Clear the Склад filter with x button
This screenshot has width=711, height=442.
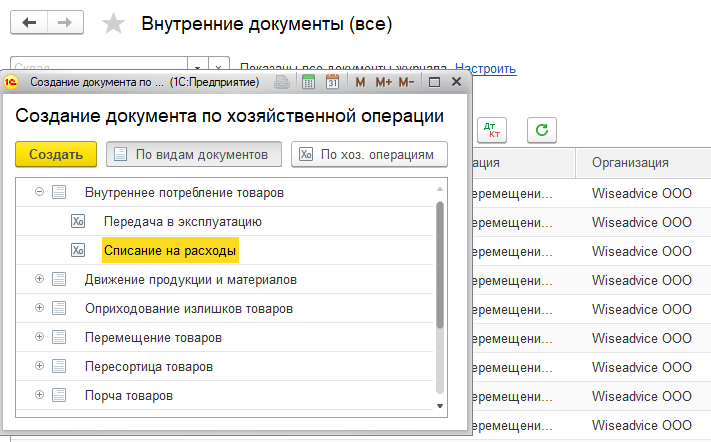219,66
